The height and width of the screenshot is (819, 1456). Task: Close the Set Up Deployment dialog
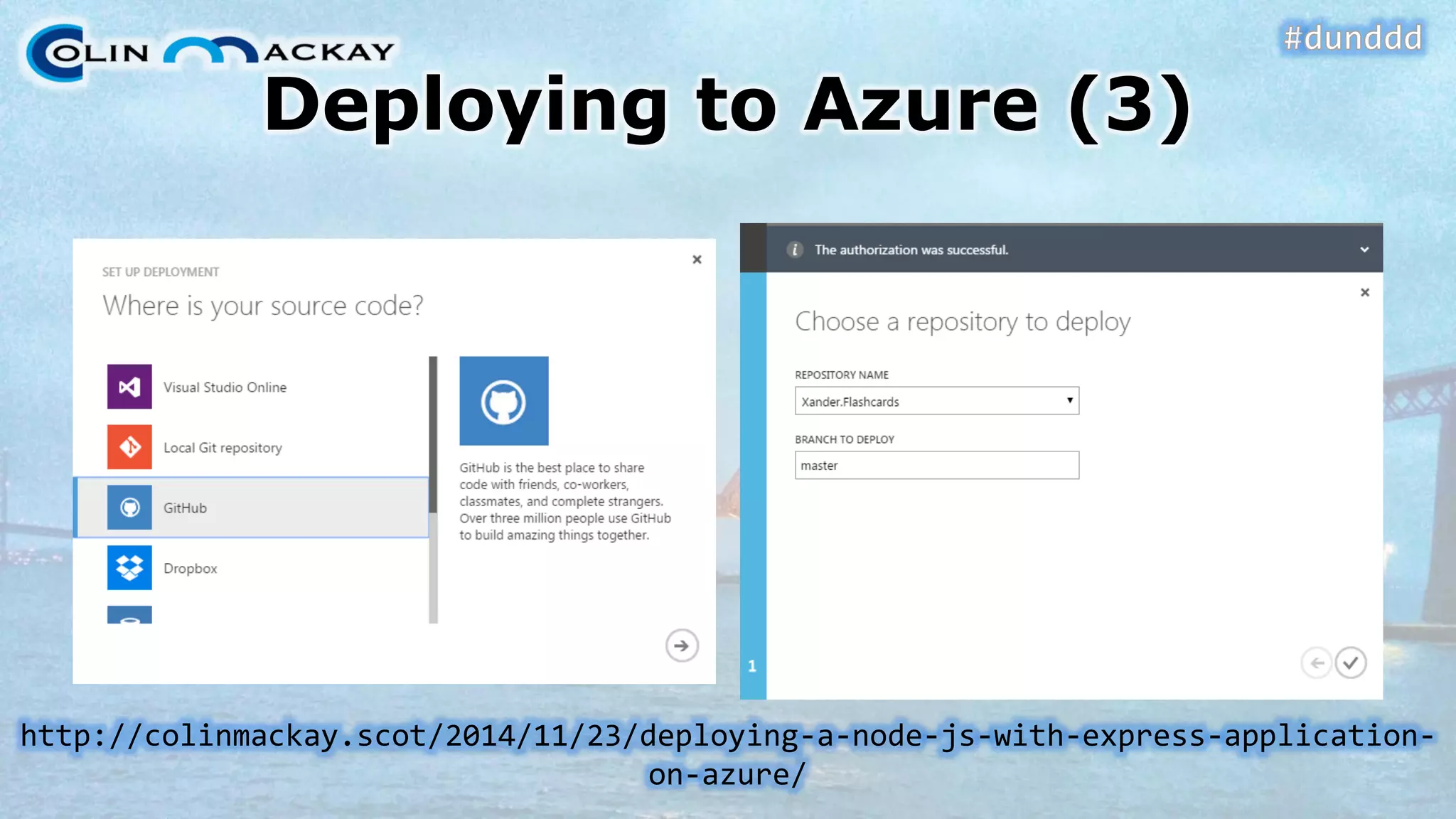(697, 259)
